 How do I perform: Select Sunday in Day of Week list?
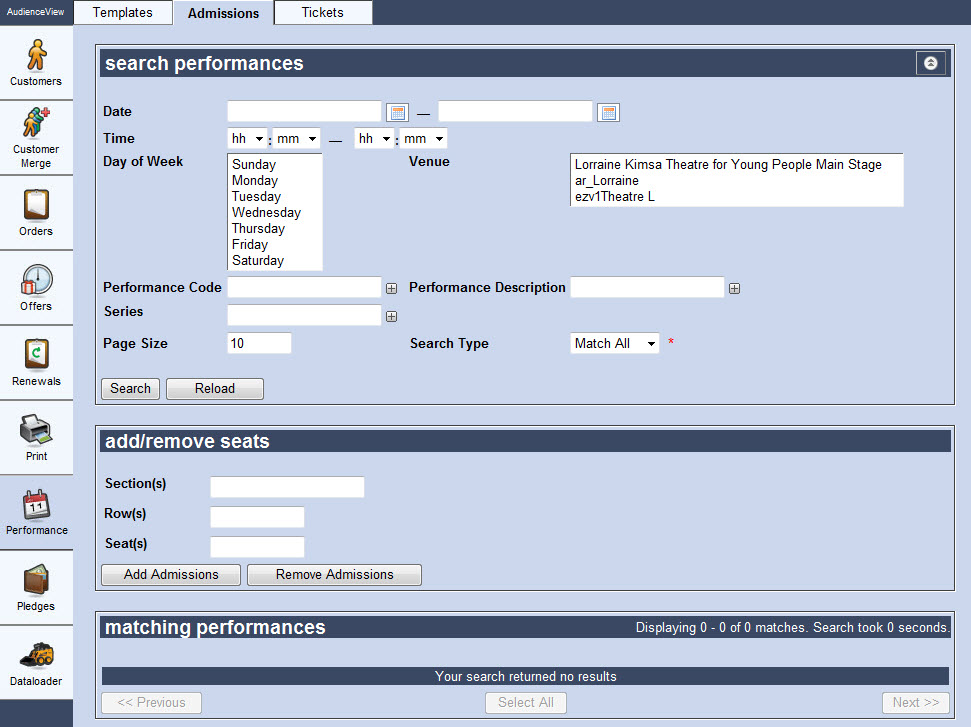click(x=275, y=165)
